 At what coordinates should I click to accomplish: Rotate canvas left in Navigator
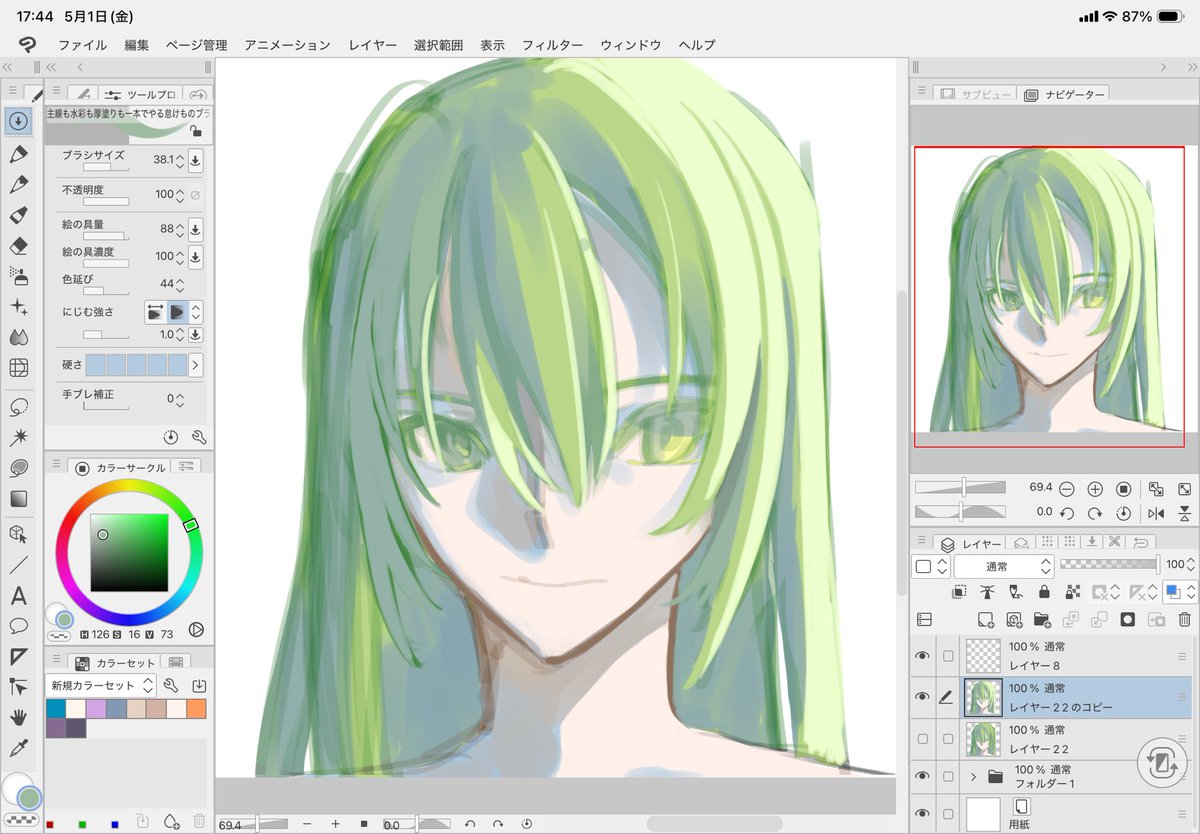point(1067,513)
